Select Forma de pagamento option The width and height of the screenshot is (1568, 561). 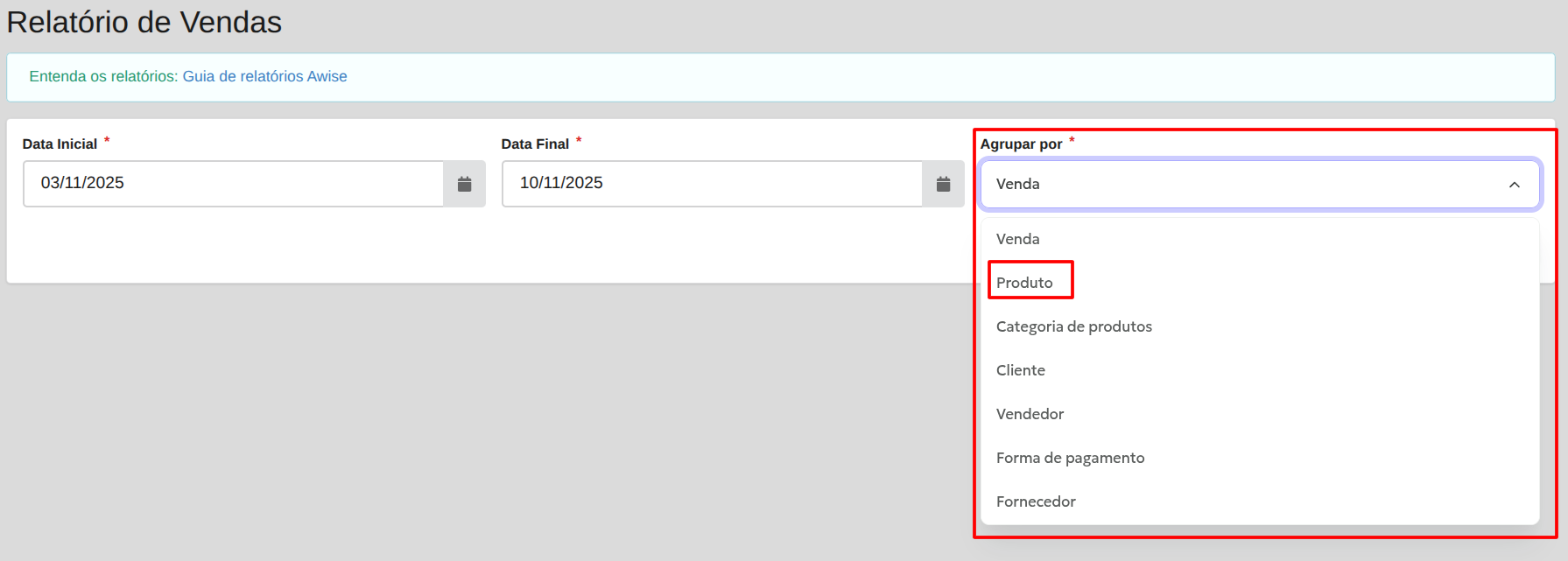[1070, 458]
